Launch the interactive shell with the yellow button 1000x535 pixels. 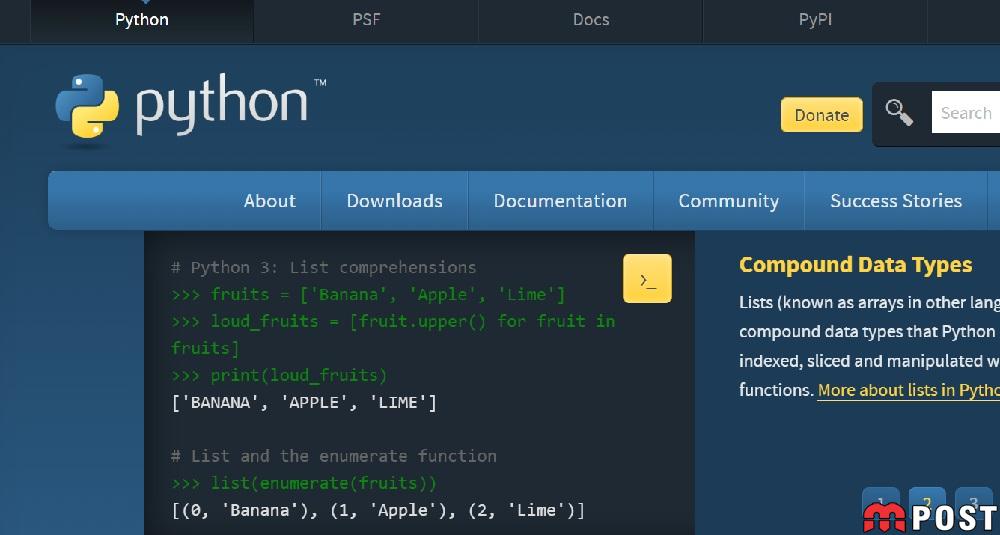click(x=647, y=279)
